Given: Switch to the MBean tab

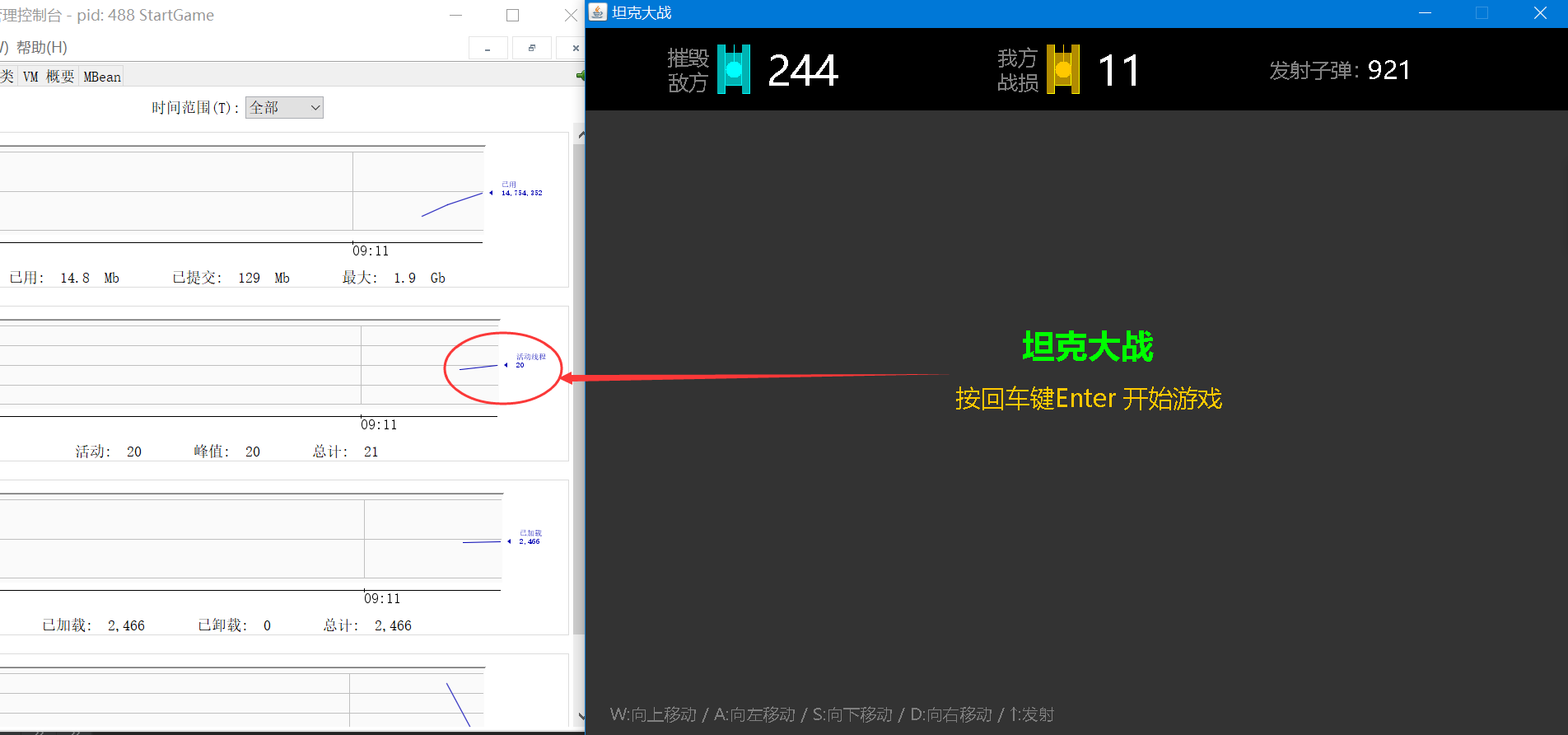Looking at the screenshot, I should pyautogui.click(x=102, y=77).
